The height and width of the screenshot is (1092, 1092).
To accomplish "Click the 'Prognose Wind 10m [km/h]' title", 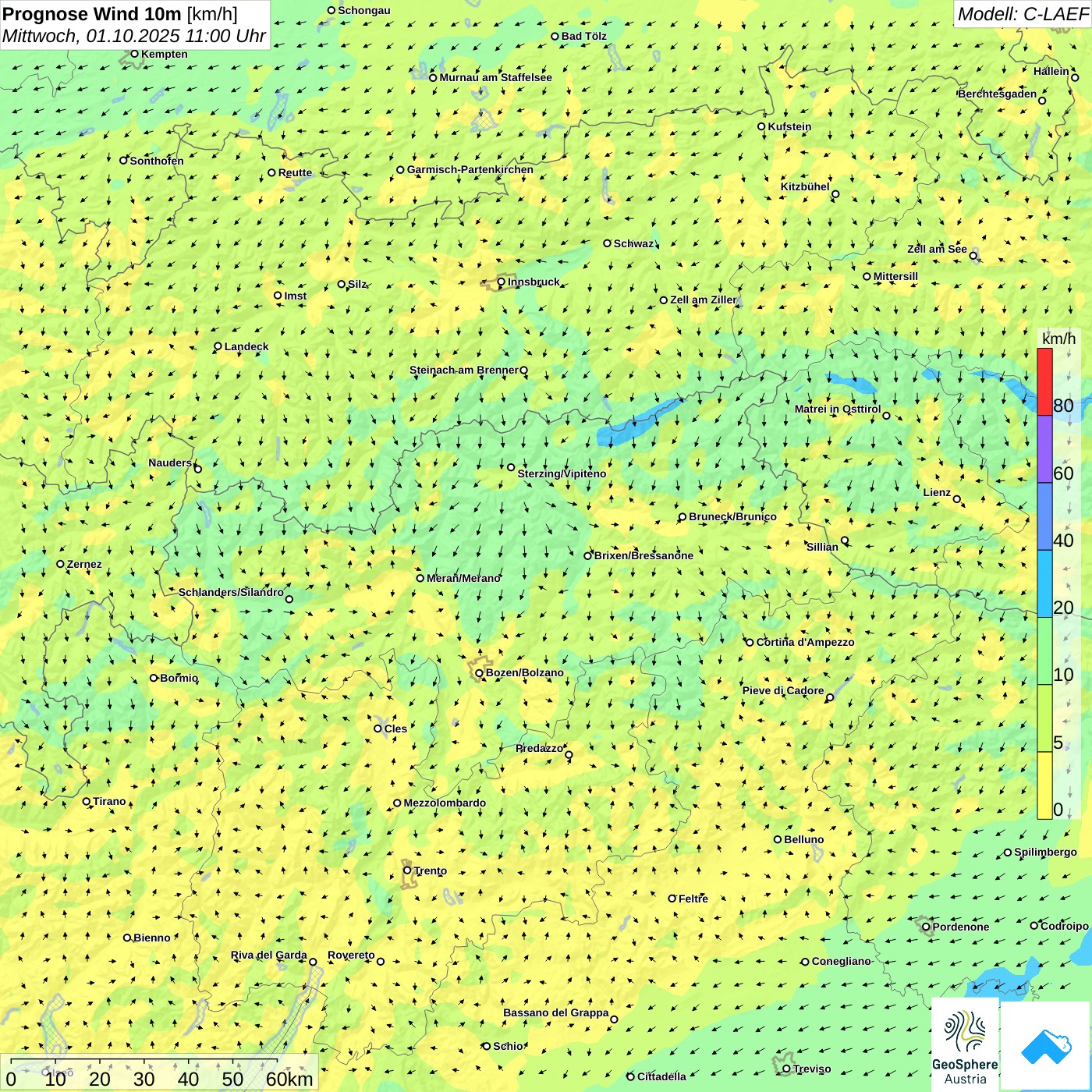I will tap(120, 13).
